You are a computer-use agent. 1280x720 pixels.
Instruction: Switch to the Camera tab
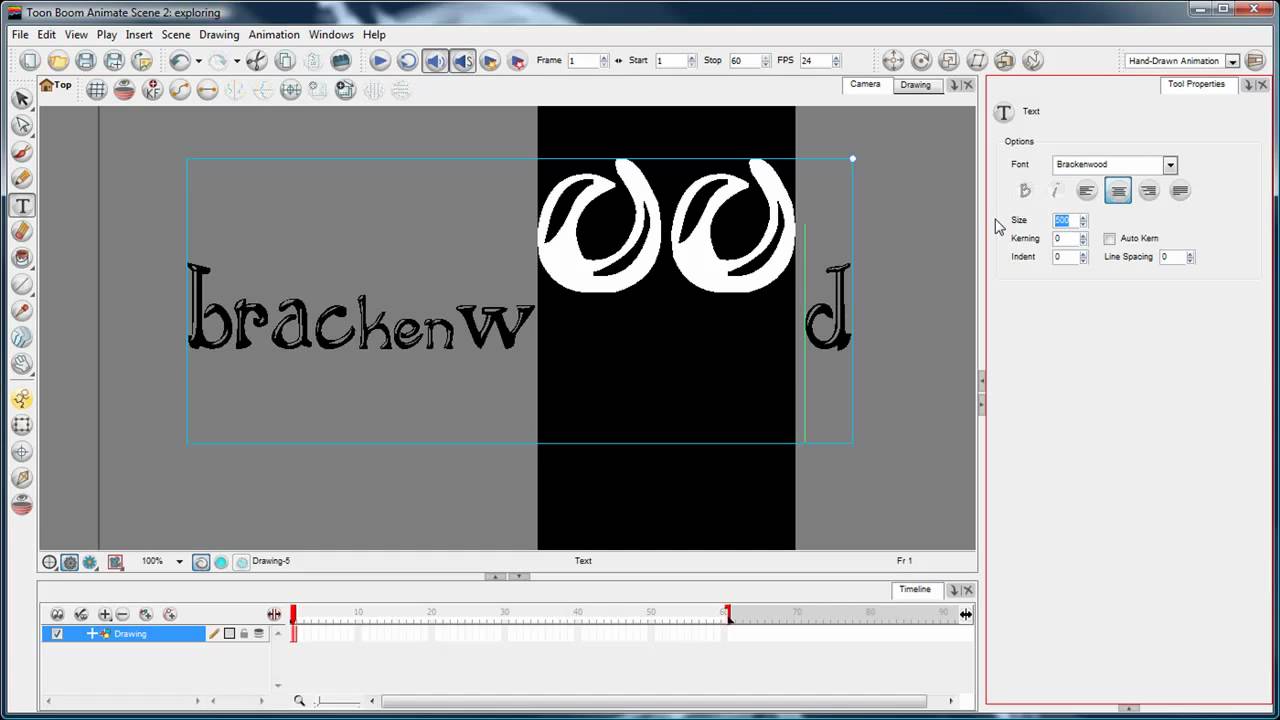(865, 84)
